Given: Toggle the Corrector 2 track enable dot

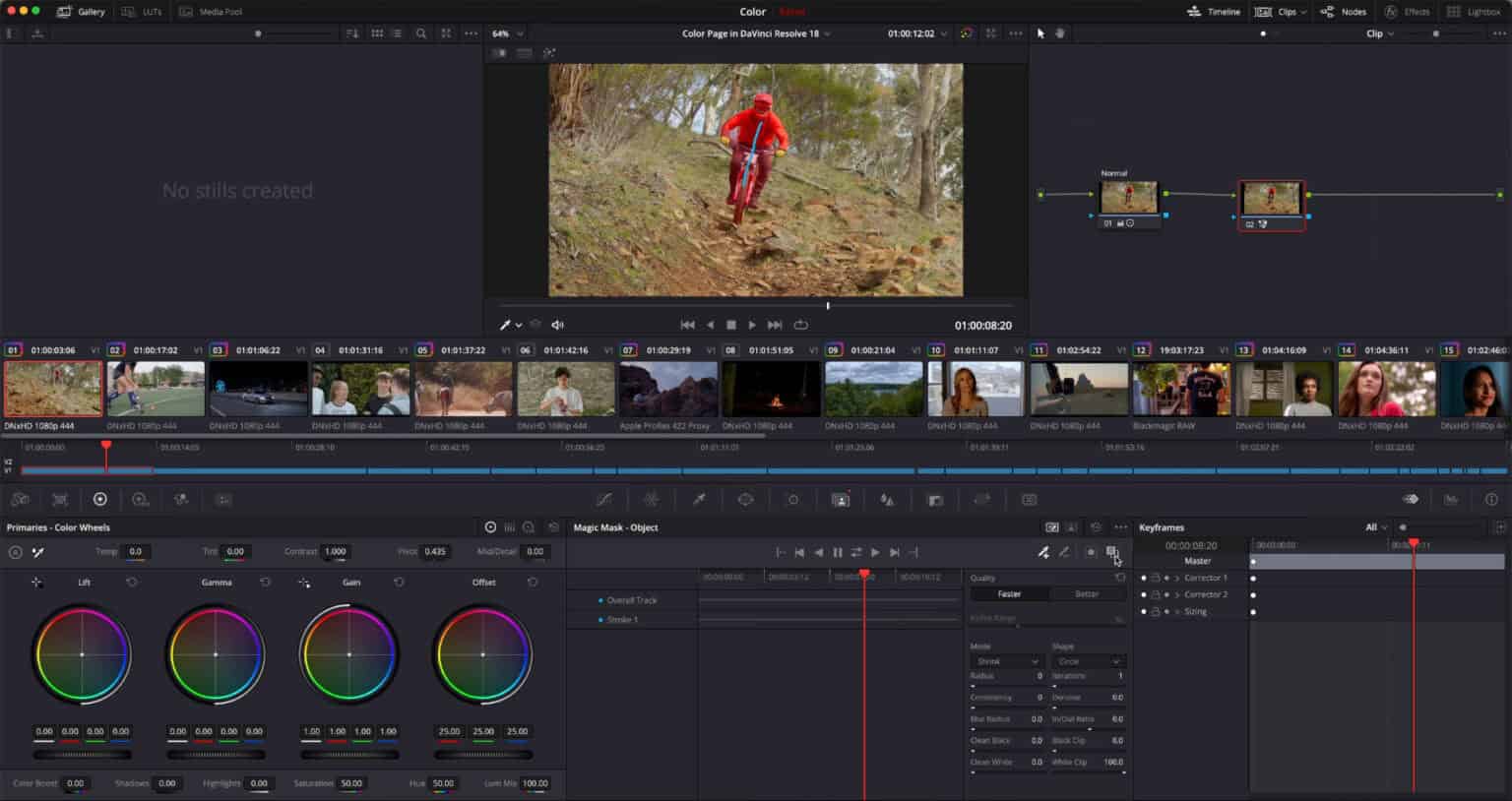Looking at the screenshot, I should 1143,595.
